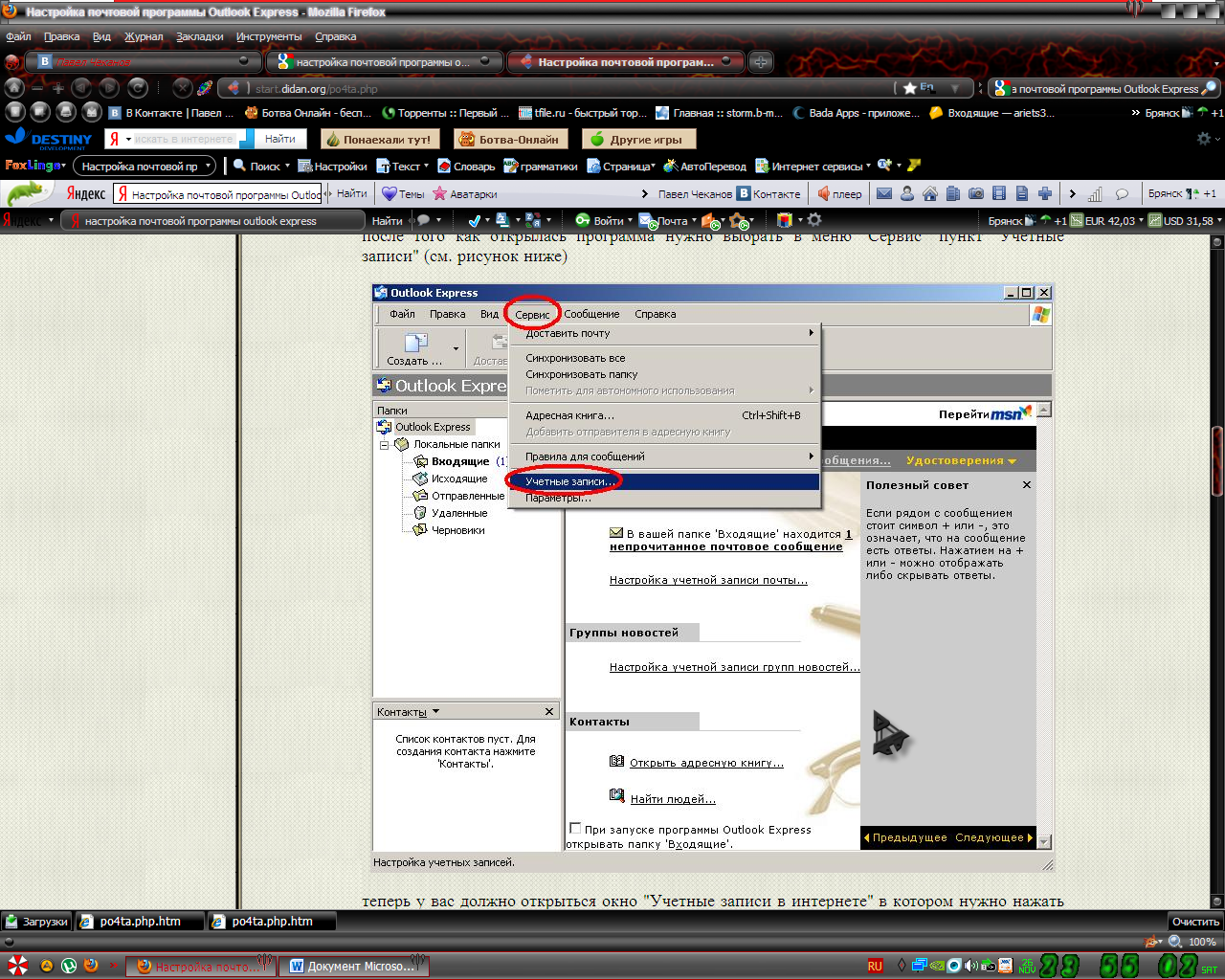Click Понаехали тут! button
The width and height of the screenshot is (1225, 980).
click(379, 139)
